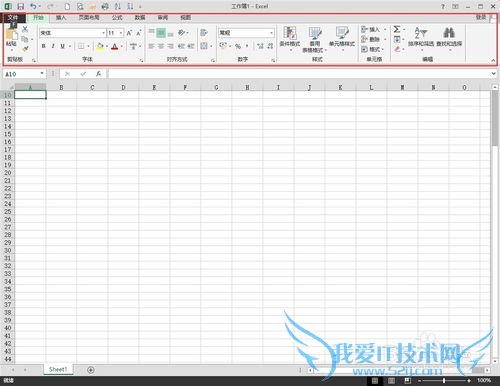
Task: Toggle Underline formatting
Action: 62,46
